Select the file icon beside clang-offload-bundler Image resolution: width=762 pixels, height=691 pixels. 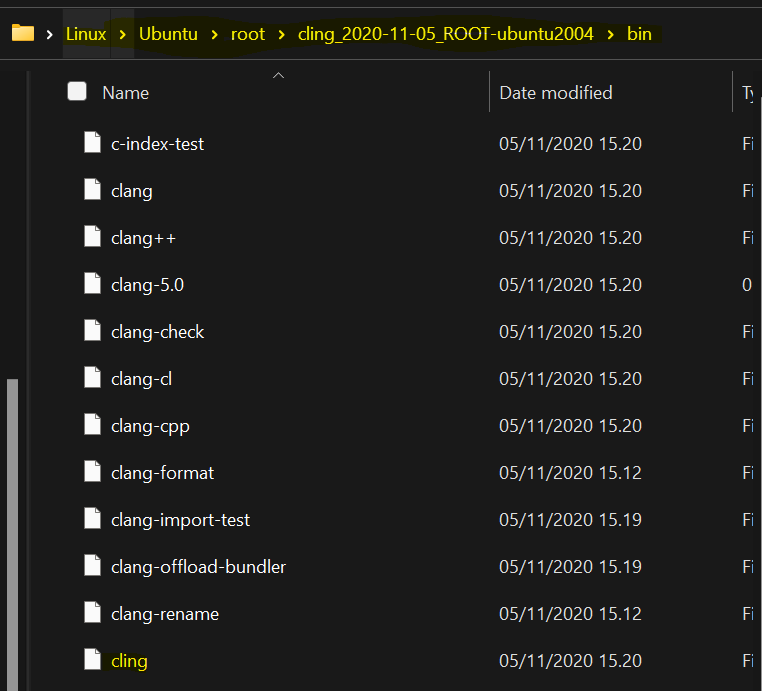coord(92,566)
